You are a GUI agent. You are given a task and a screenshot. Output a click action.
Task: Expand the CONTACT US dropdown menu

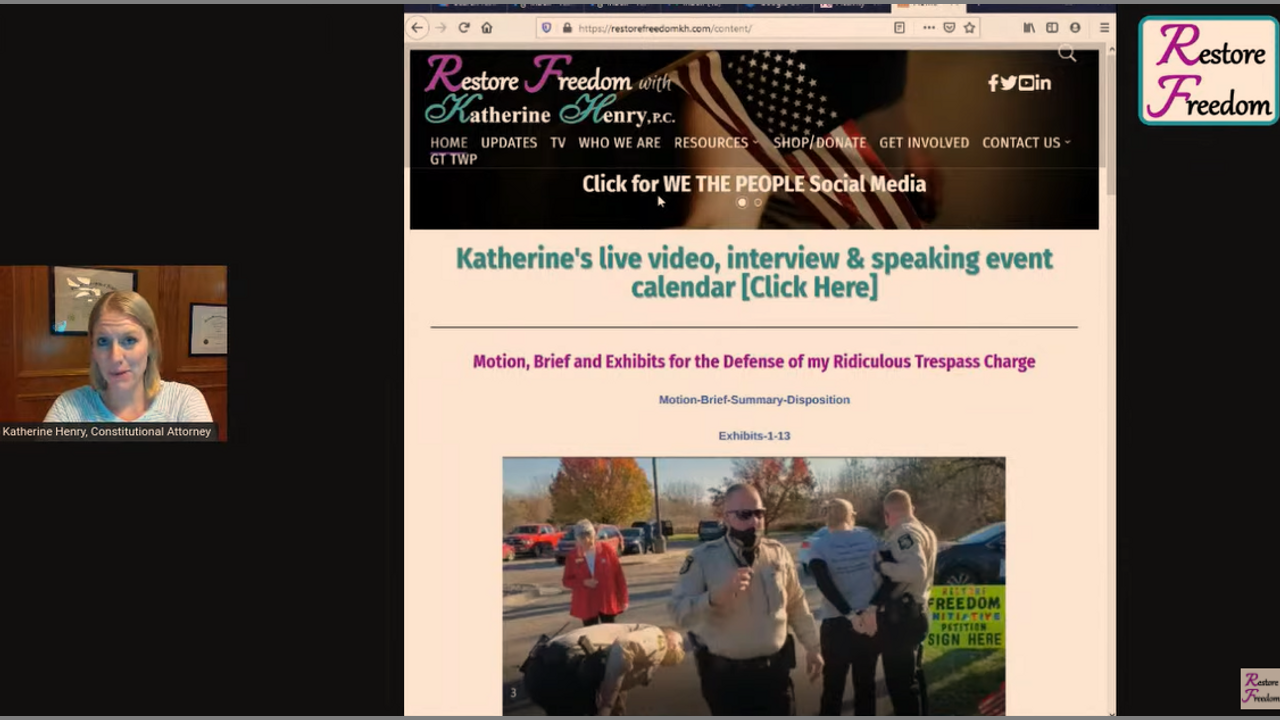(1024, 143)
